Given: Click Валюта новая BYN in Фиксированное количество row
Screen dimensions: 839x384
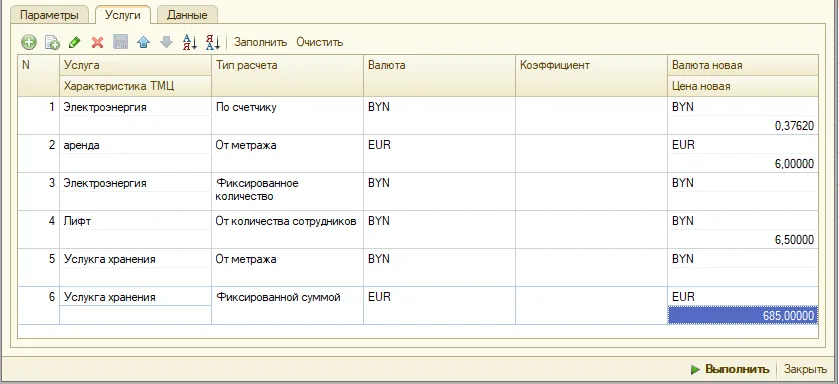Looking at the screenshot, I should click(743, 183).
